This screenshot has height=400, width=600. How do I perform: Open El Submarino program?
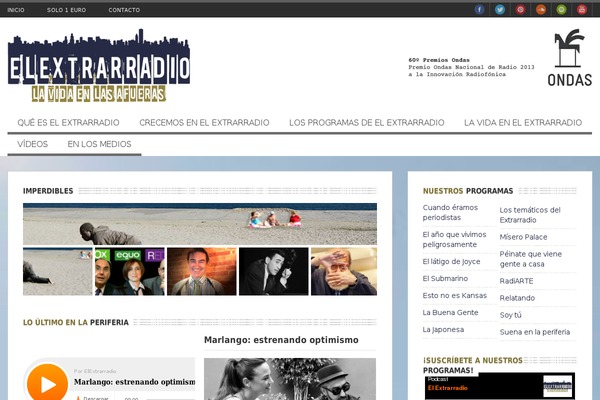[x=445, y=278]
